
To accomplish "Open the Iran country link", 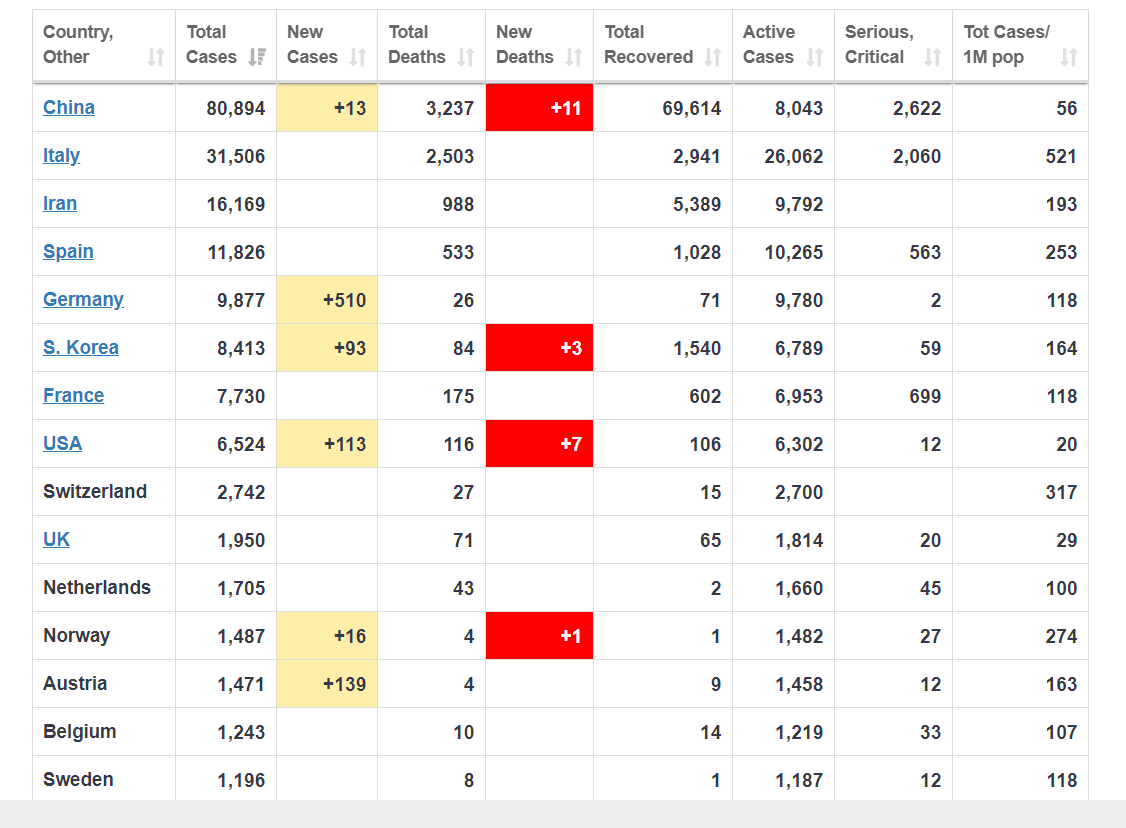I will [x=60, y=204].
